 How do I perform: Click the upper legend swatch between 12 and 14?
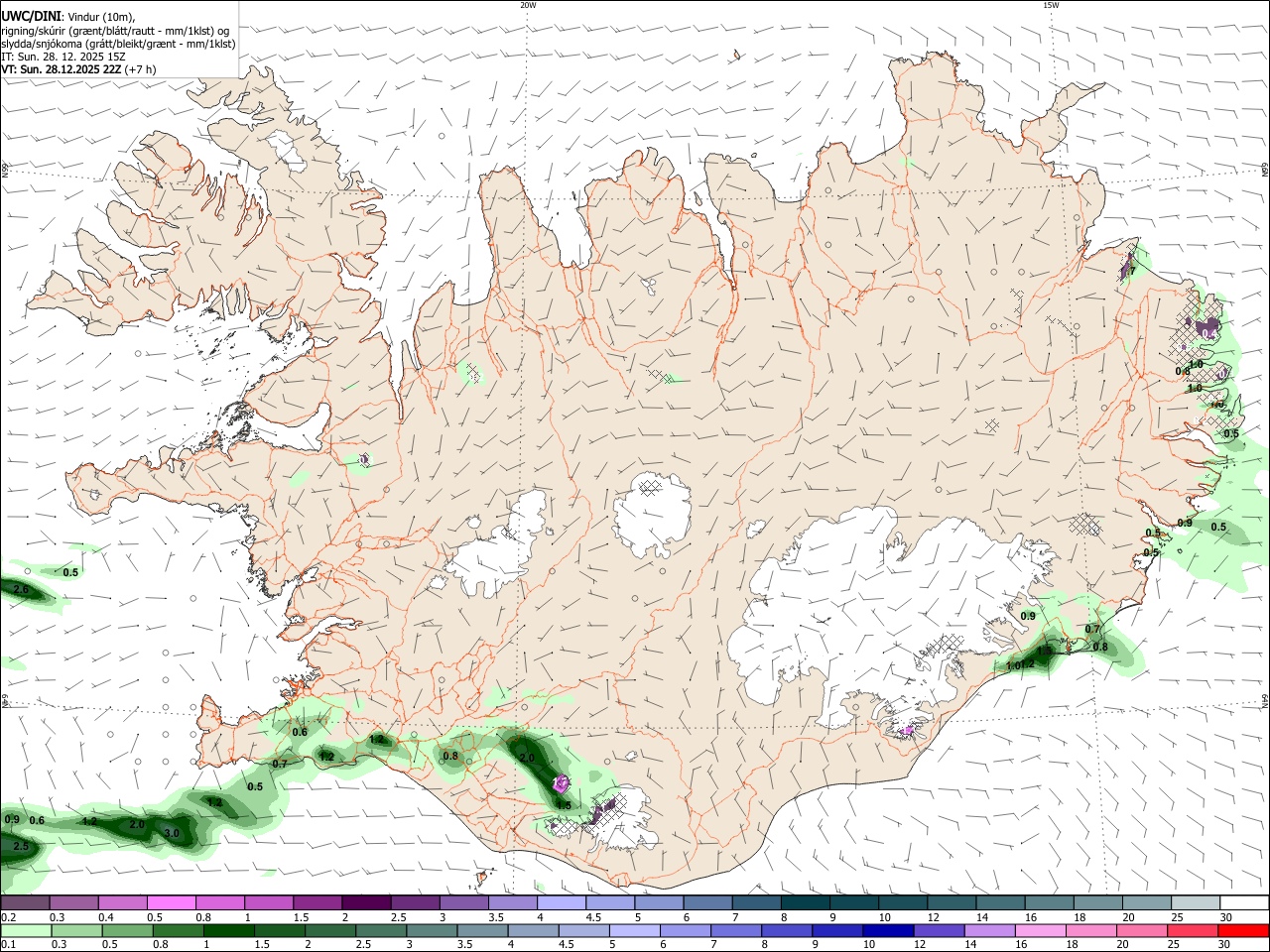point(952,902)
